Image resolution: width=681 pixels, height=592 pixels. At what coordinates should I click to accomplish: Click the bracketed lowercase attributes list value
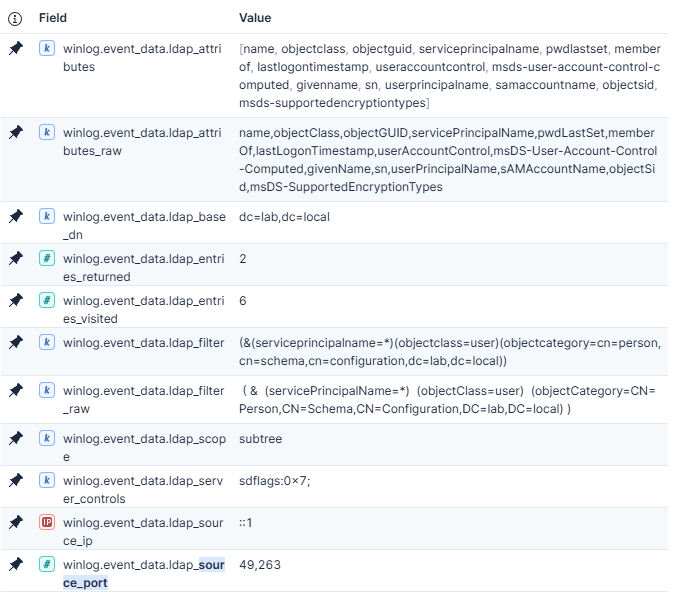tap(450, 76)
